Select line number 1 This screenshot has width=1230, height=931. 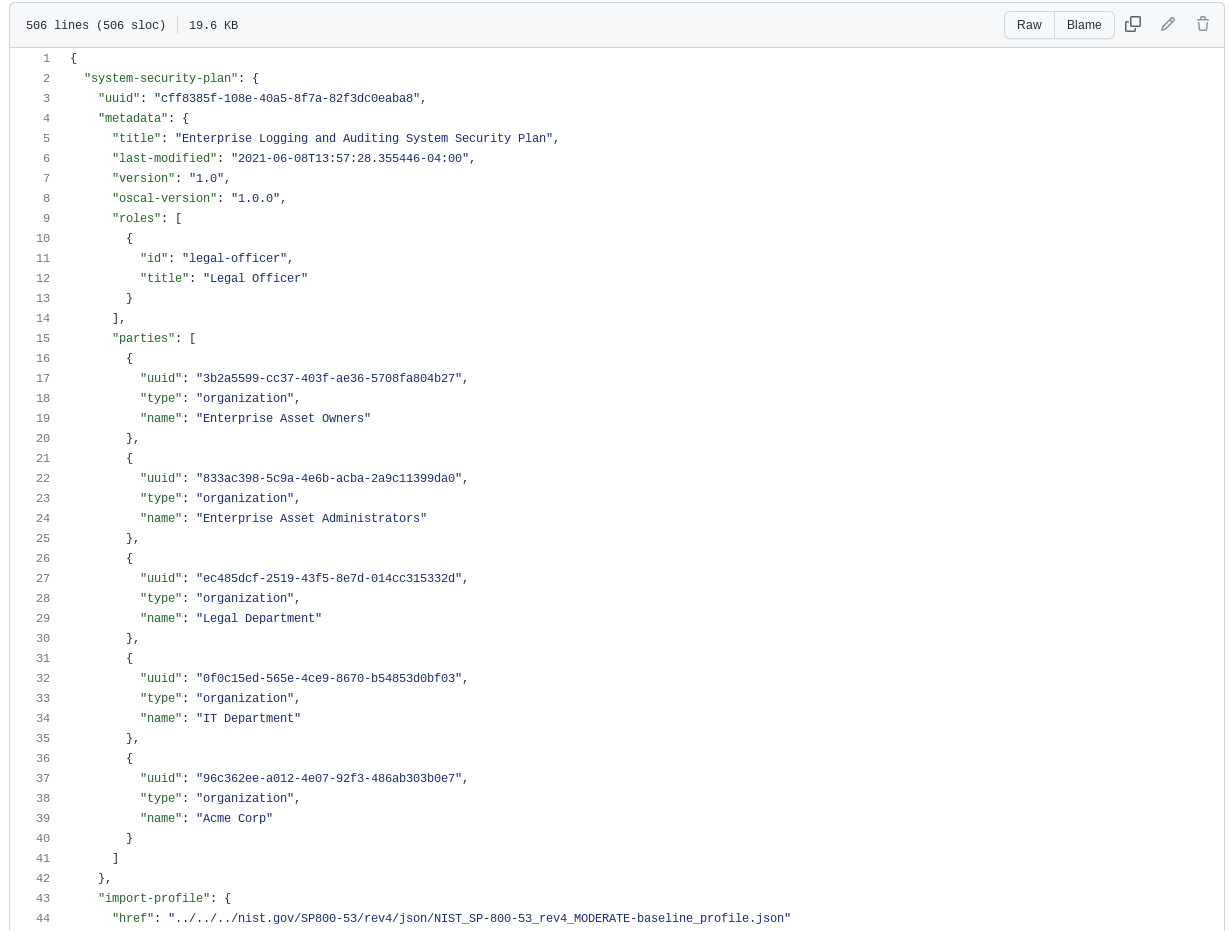tap(46, 58)
